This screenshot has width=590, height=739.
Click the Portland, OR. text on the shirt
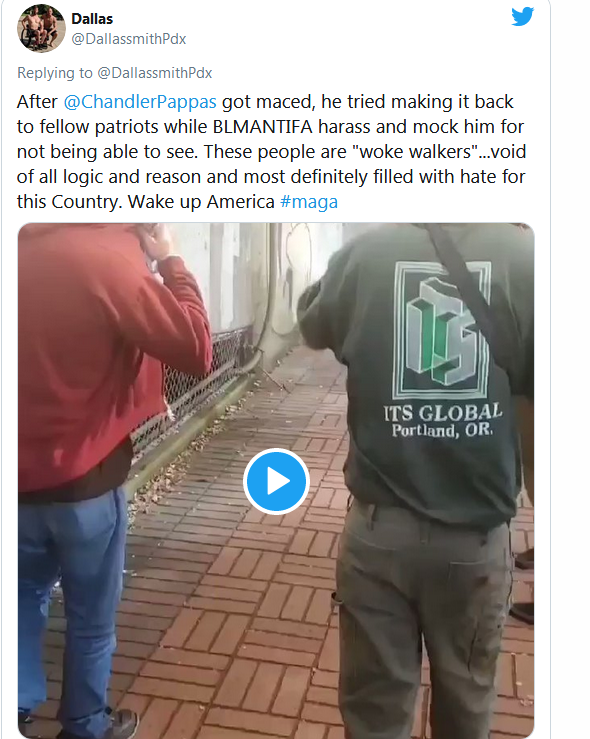[442, 430]
